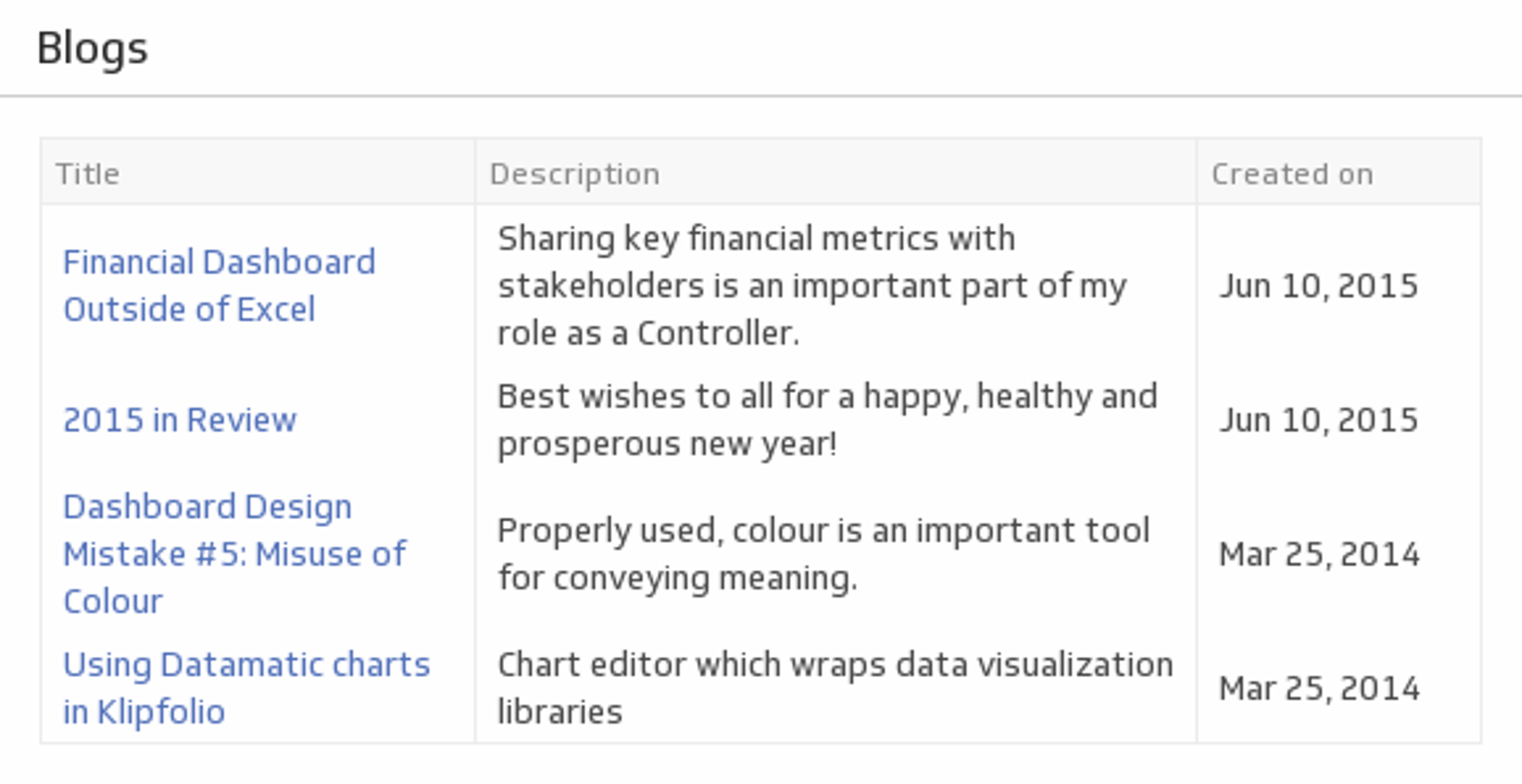Open 'Dashboard Design Mistake #5: Misuse of Colour'

pyautogui.click(x=234, y=553)
